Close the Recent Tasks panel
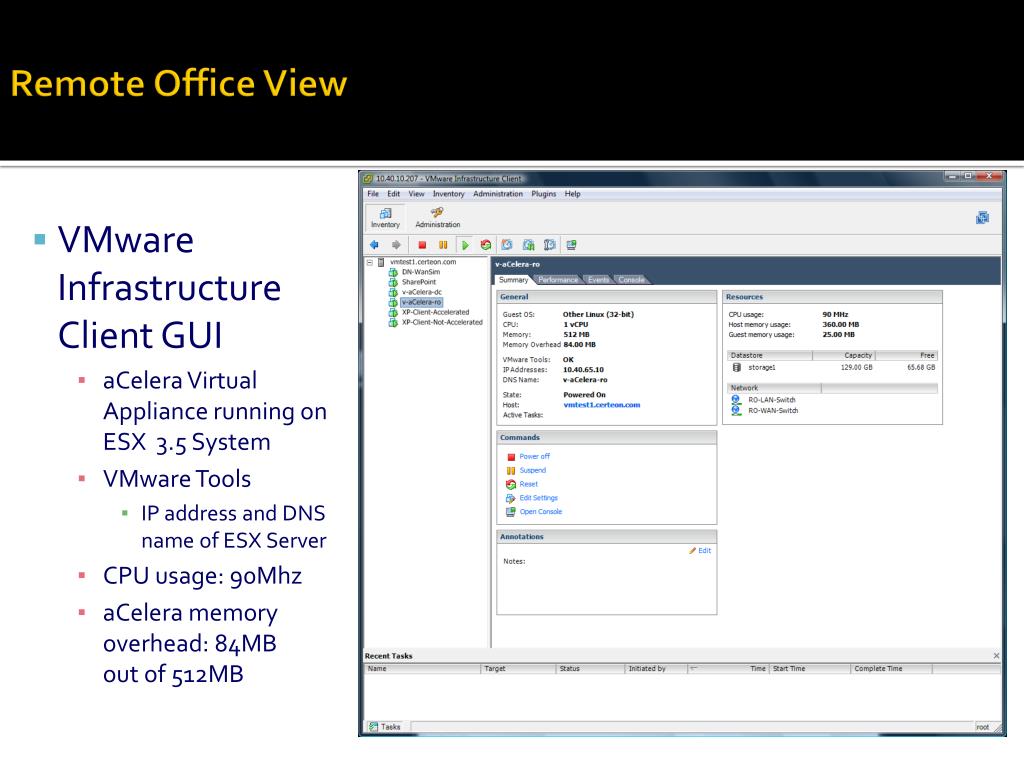The width and height of the screenshot is (1024, 768). pyautogui.click(x=996, y=656)
